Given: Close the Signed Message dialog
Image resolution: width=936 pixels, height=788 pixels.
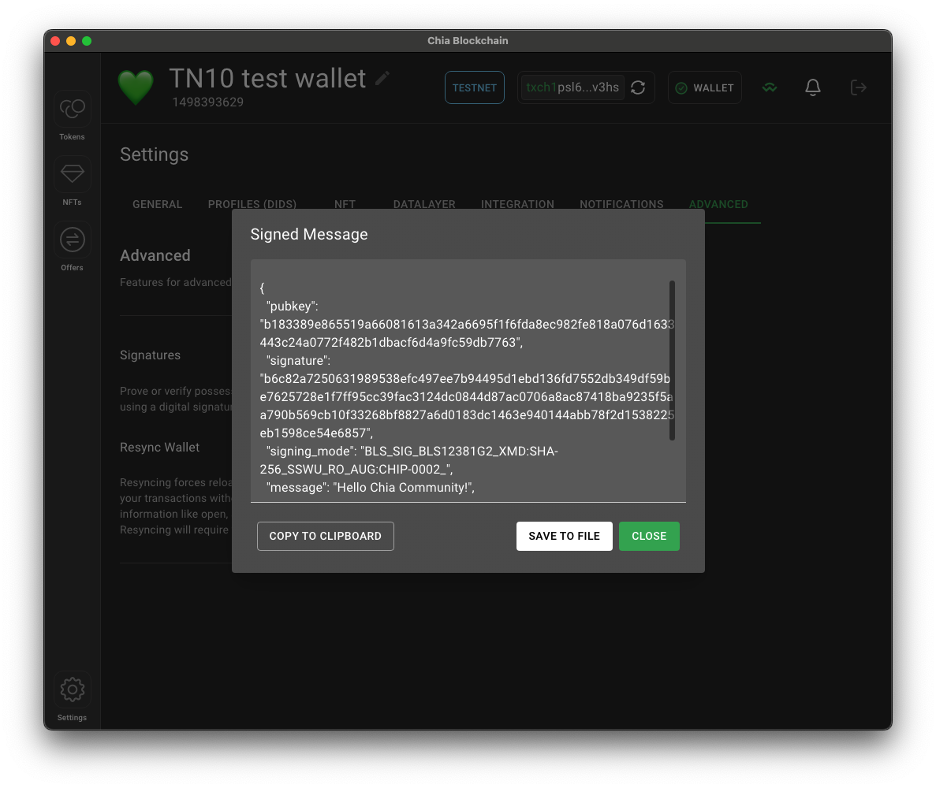Looking at the screenshot, I should coord(649,536).
